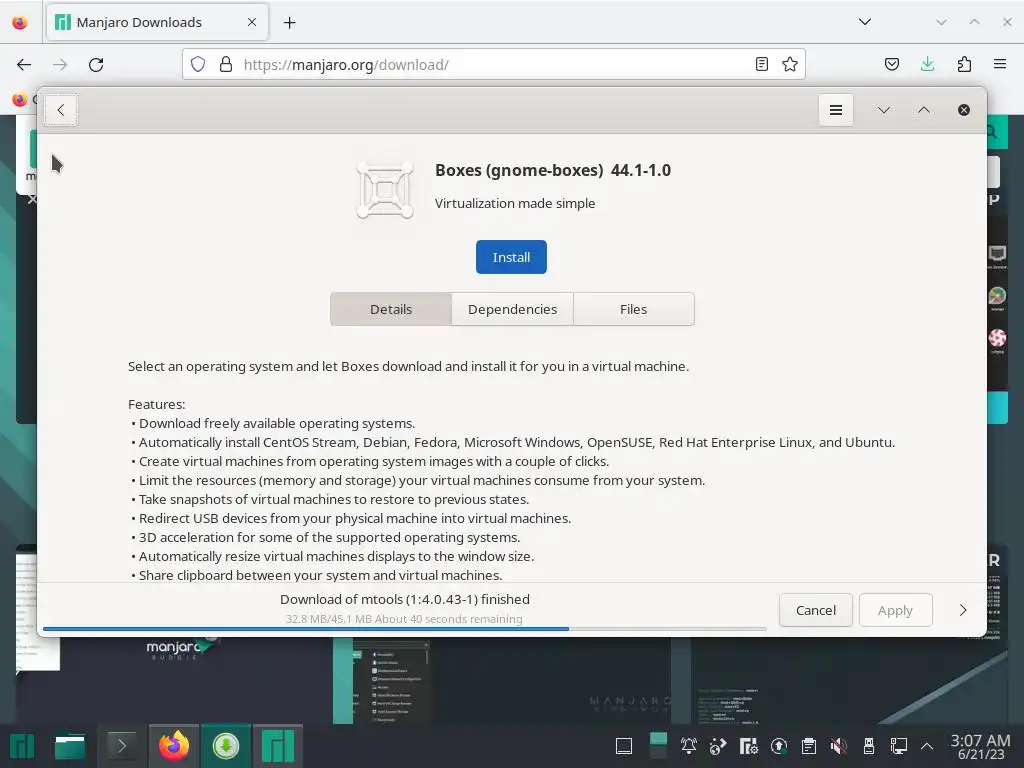Viewport: 1024px width, 768px height.
Task: Toggle Firefox reader view
Action: [x=761, y=64]
